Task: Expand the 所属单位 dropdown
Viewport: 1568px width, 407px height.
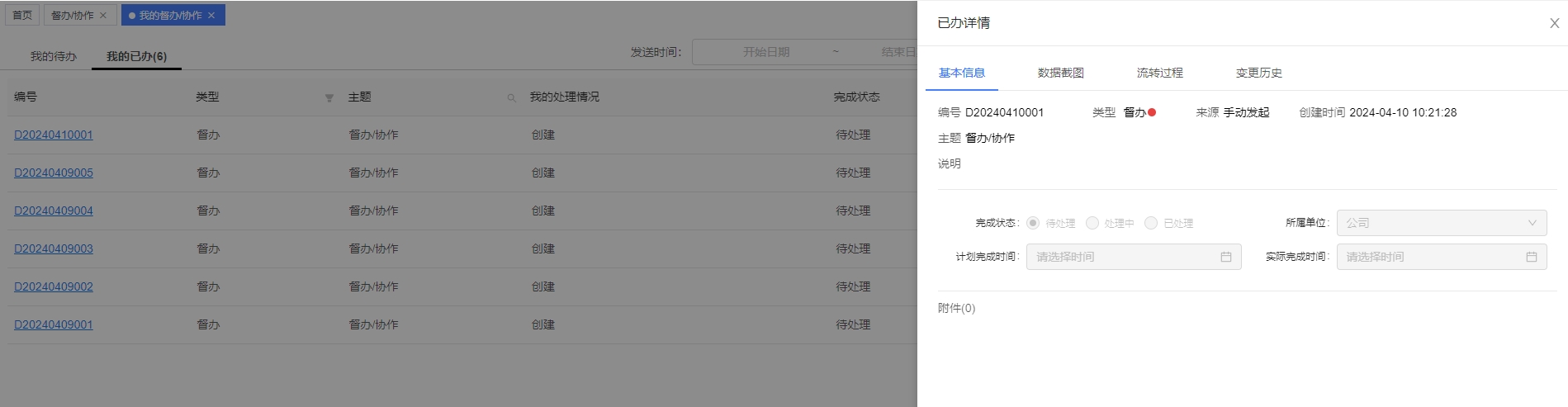Action: pos(1441,223)
